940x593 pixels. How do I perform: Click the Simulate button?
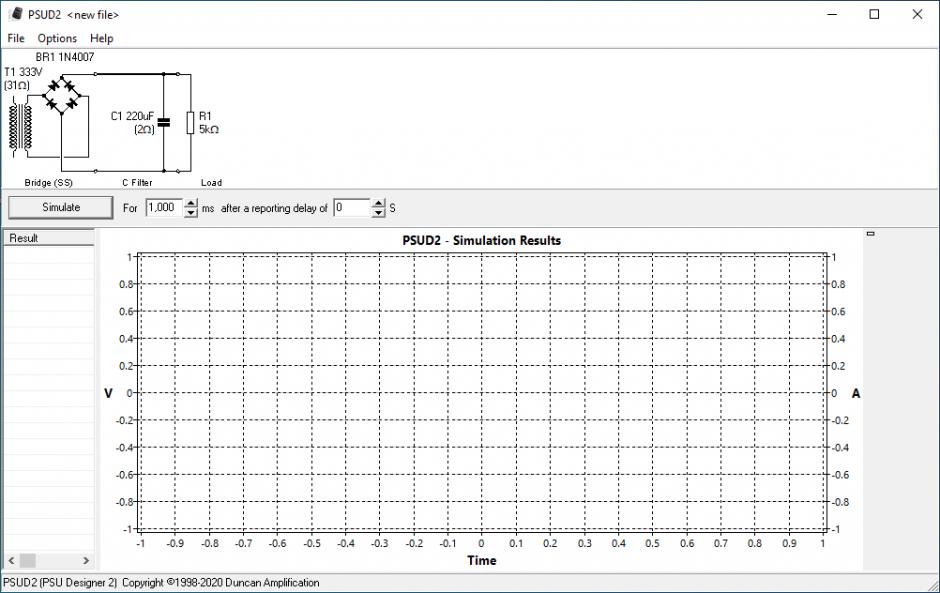[61, 207]
